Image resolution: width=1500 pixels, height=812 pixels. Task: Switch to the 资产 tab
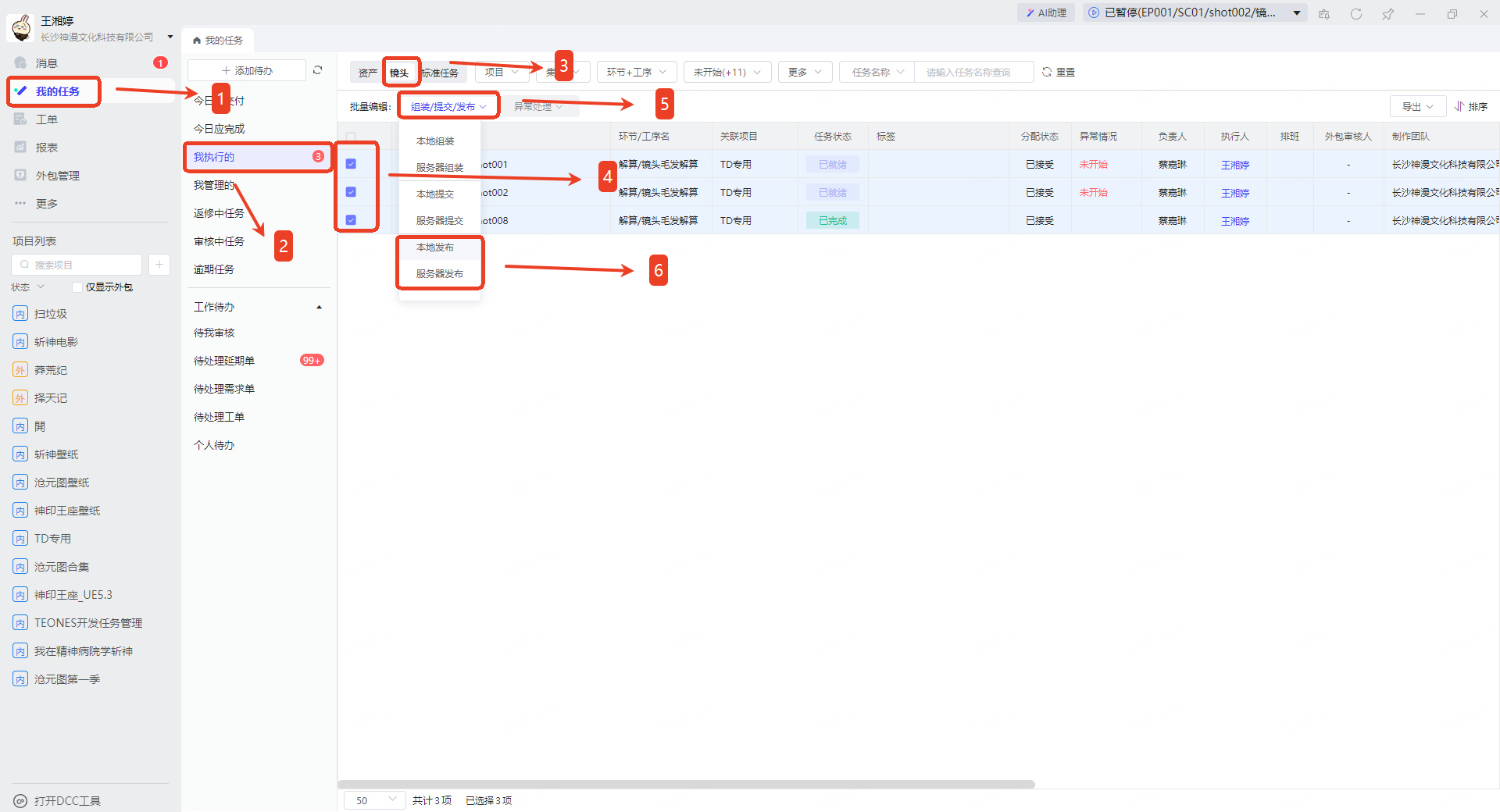point(367,73)
